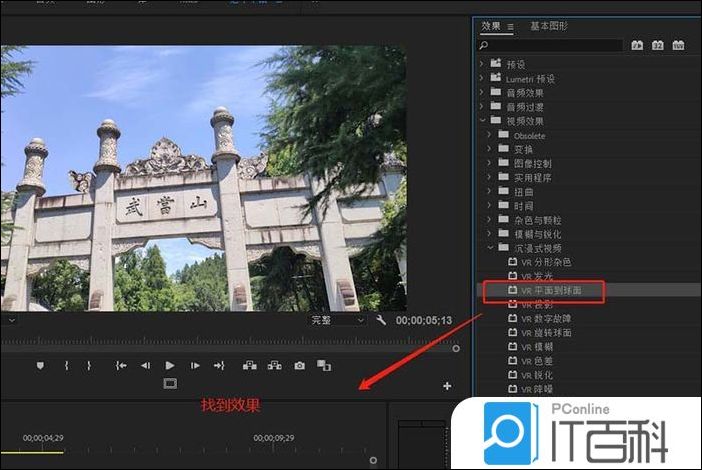
Task: Switch to the 基本图形 tab
Action: tap(549, 26)
